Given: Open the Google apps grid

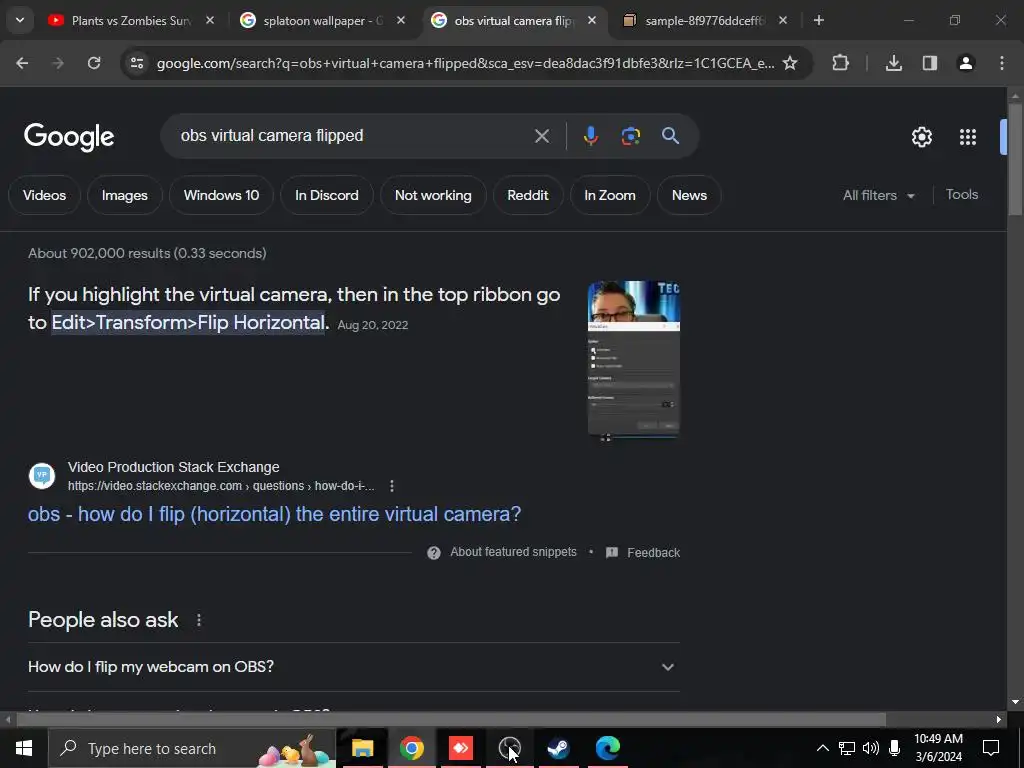Looking at the screenshot, I should [968, 137].
